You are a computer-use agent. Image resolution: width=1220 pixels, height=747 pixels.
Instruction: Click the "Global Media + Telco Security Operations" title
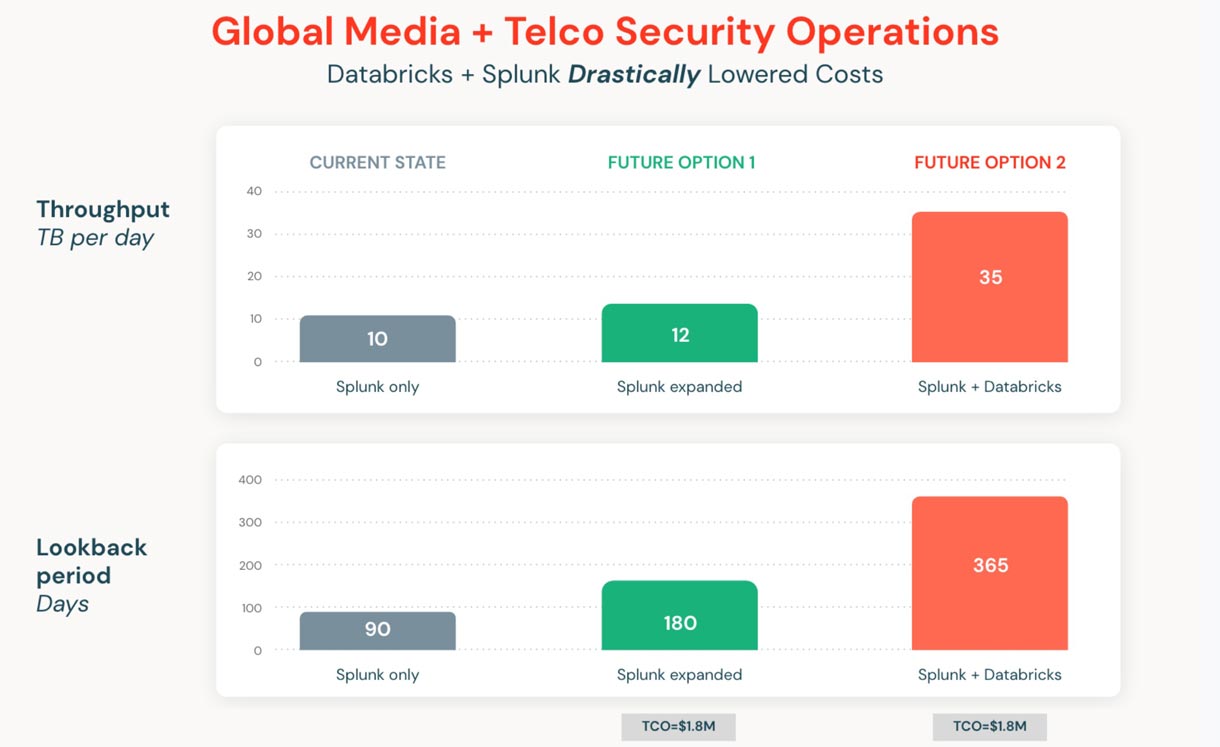[605, 32]
